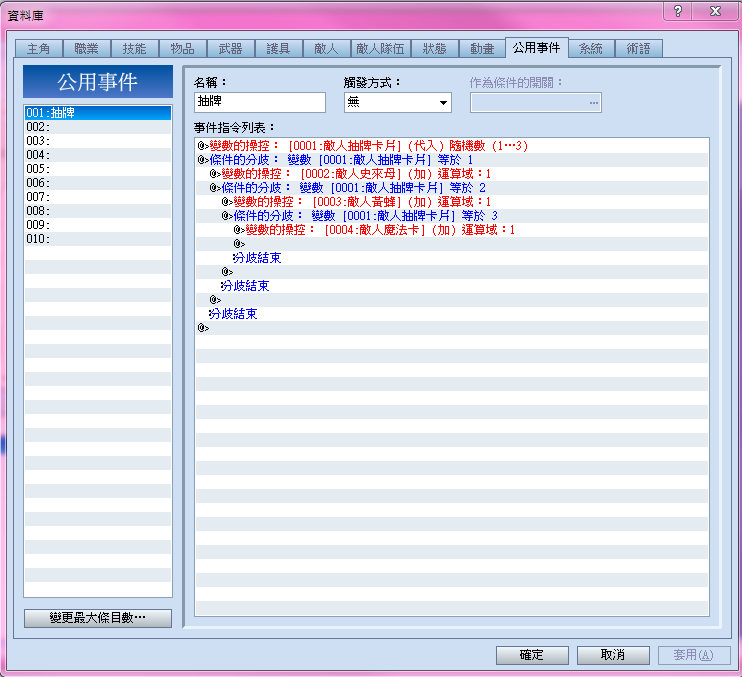Select the last empty @> command line
Viewport: 742px width, 677px height.
[452, 327]
